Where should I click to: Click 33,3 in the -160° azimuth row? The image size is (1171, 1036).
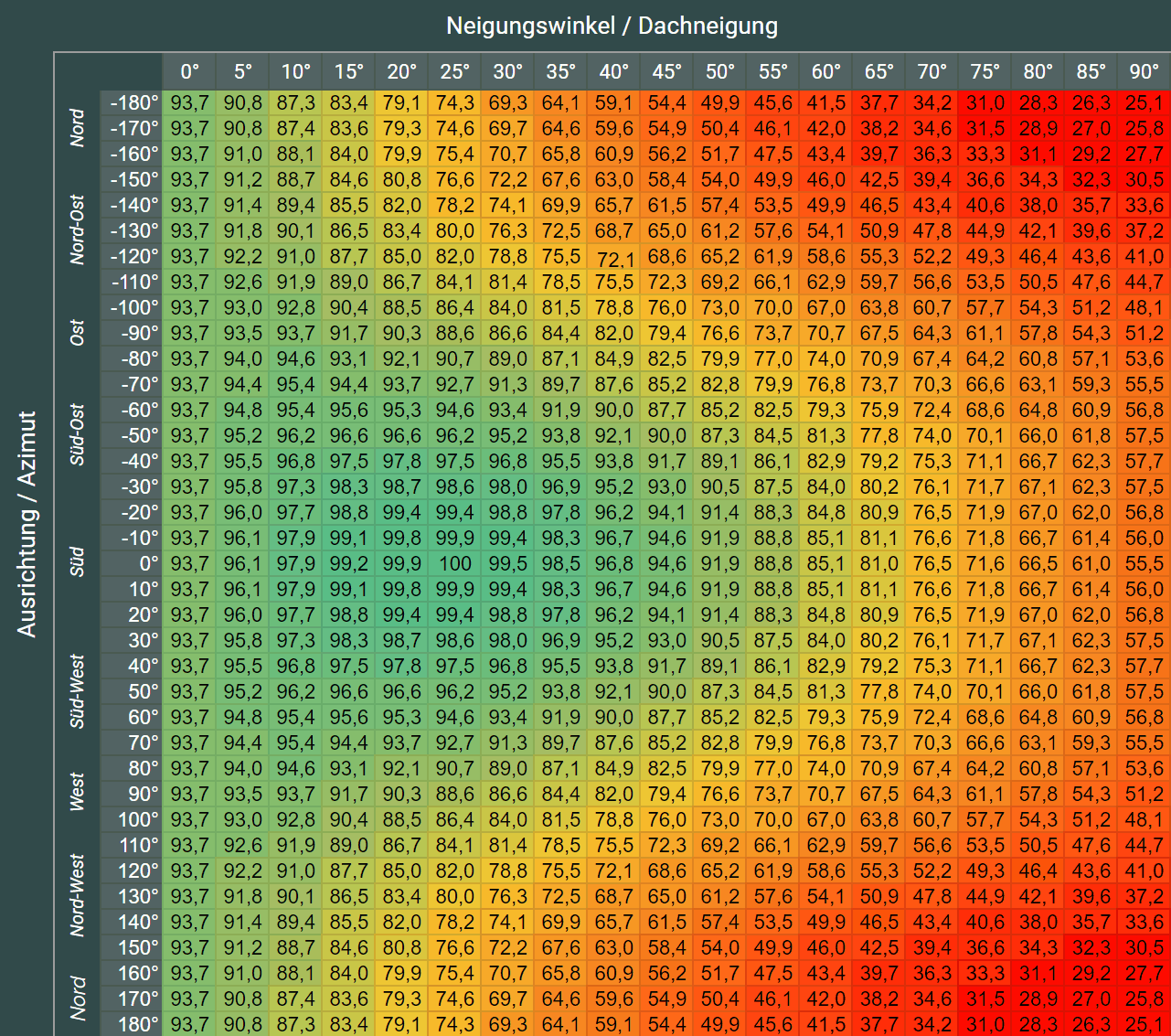(985, 155)
